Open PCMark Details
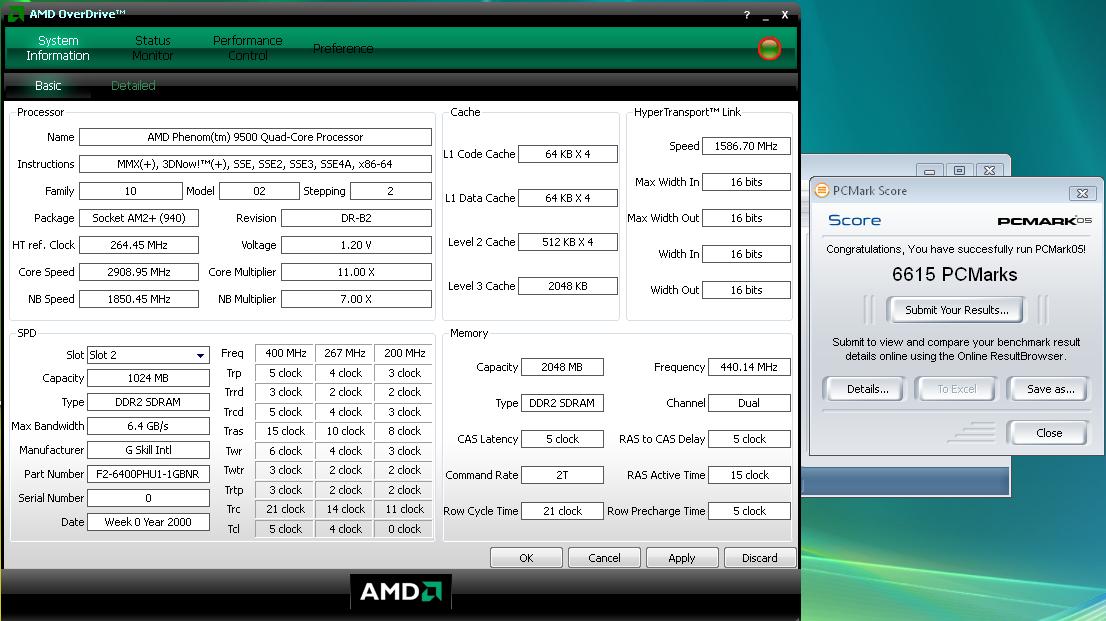This screenshot has height=621, width=1106. 867,389
